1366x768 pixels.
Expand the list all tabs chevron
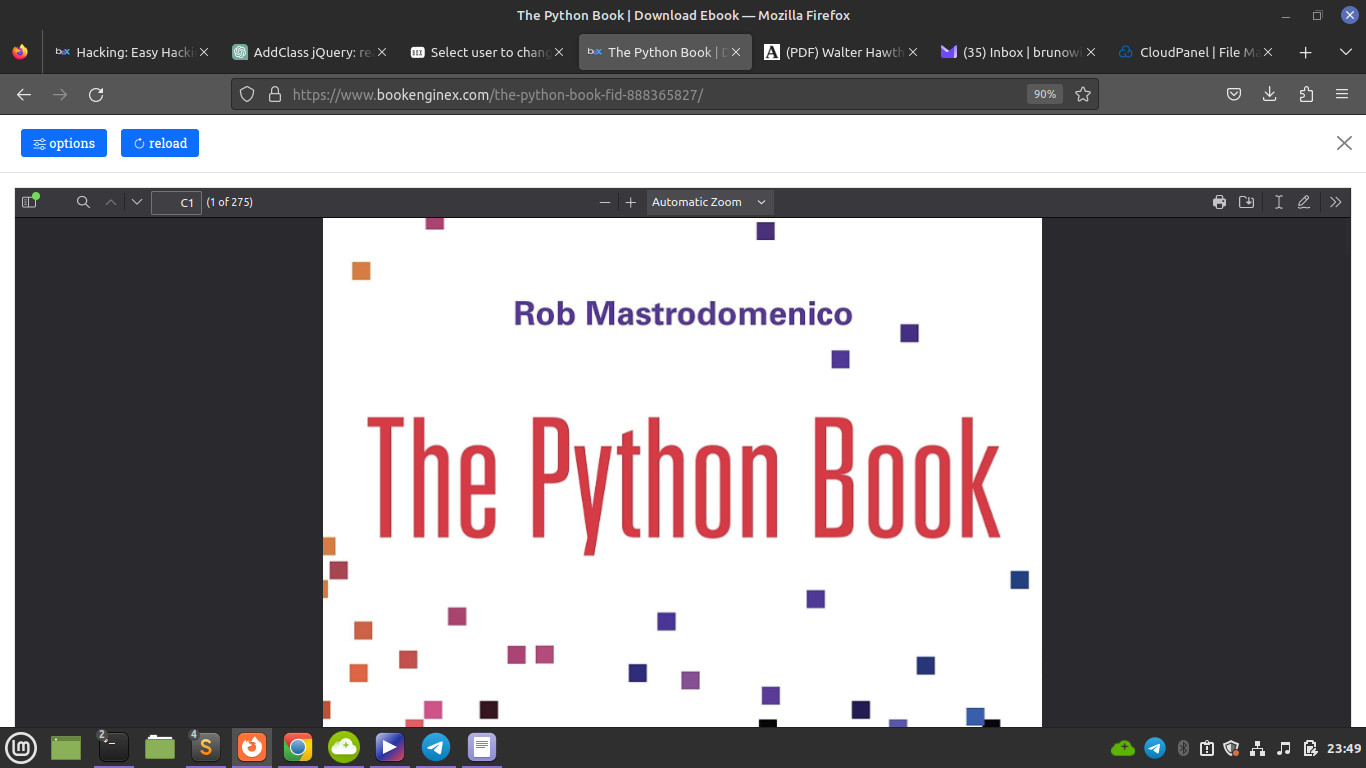(1345, 52)
